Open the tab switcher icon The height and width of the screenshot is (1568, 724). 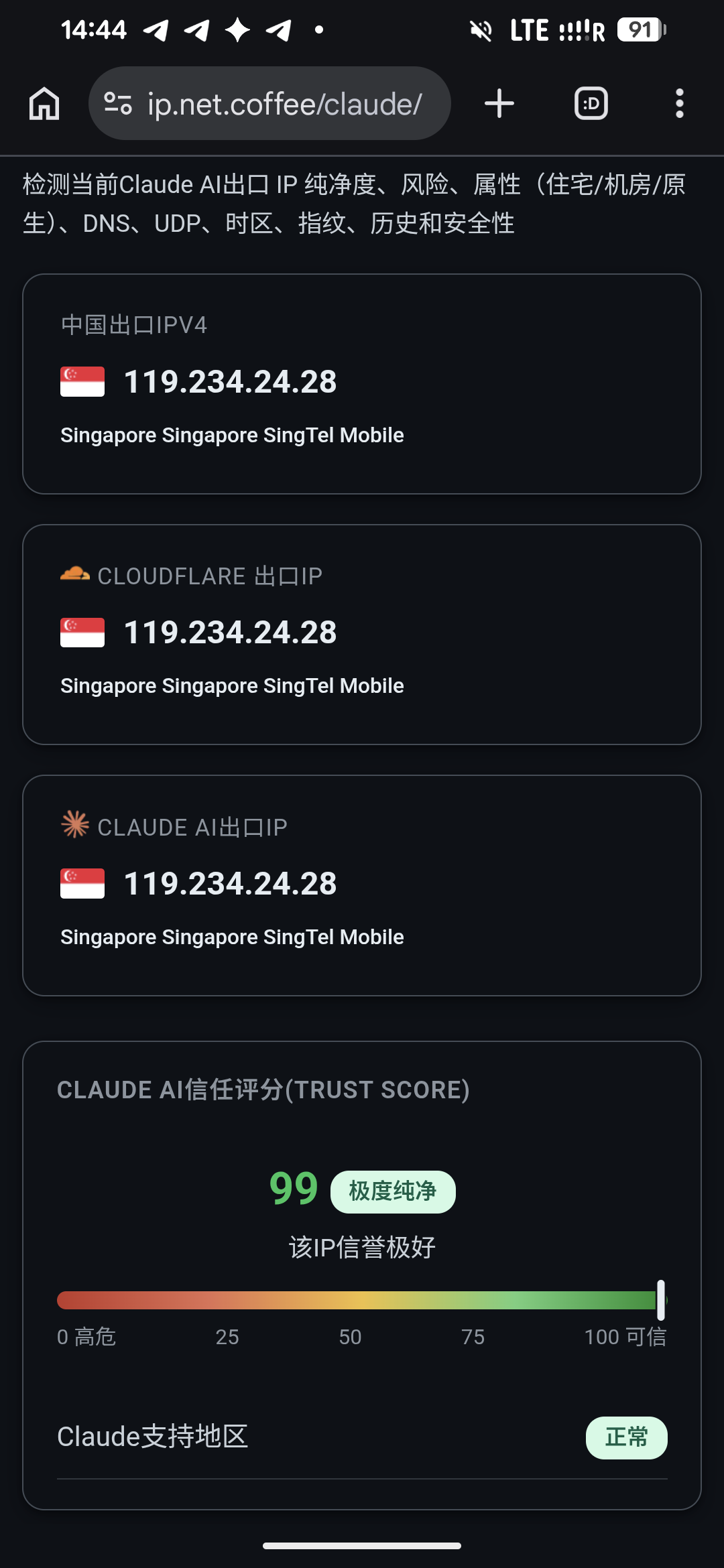(x=591, y=103)
